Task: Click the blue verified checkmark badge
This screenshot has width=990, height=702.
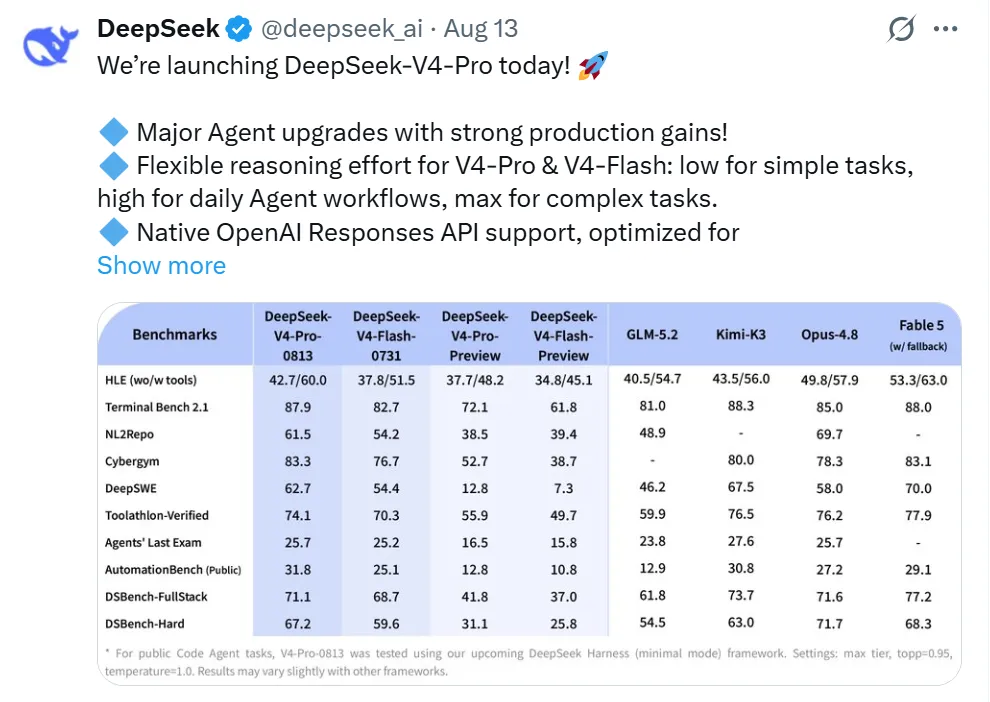Action: 239,29
